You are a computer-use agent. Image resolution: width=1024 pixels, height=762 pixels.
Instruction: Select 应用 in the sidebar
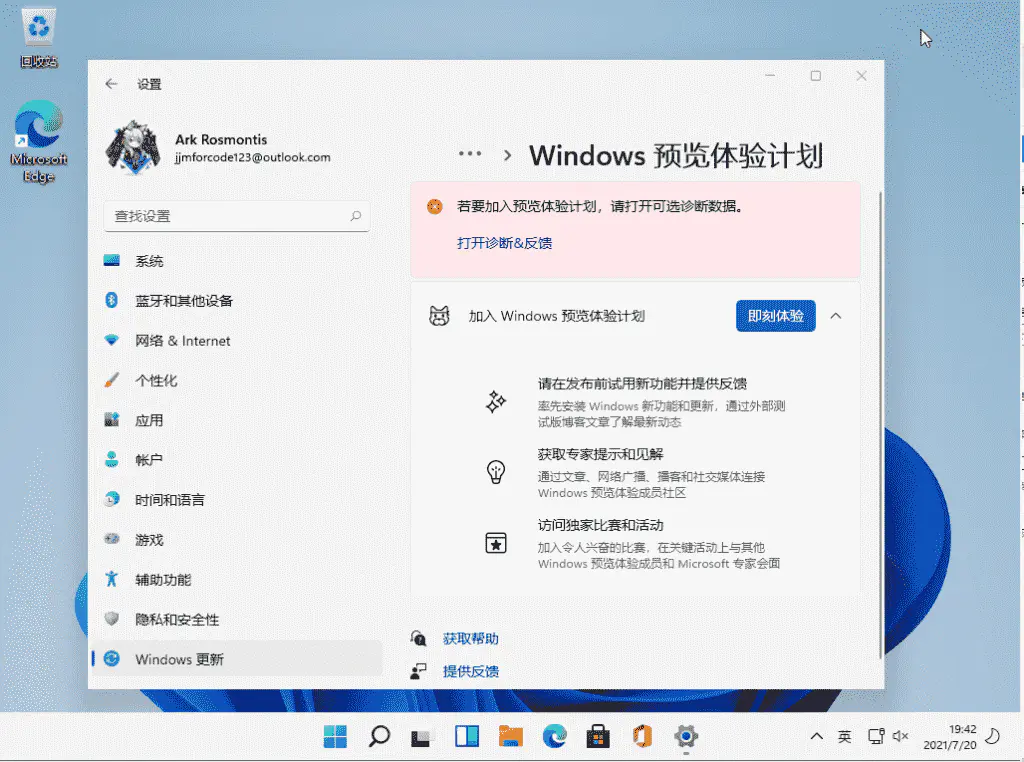[236, 421]
